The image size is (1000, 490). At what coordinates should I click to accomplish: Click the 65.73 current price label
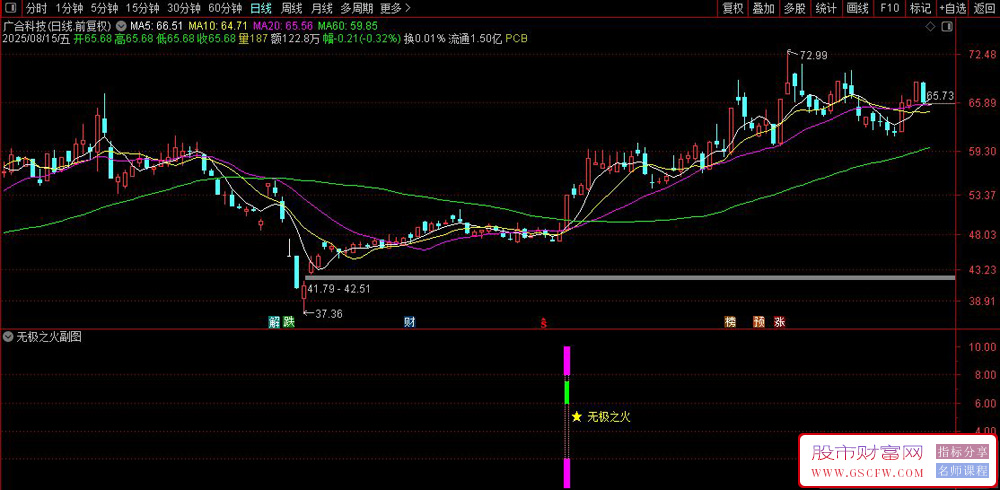(939, 96)
